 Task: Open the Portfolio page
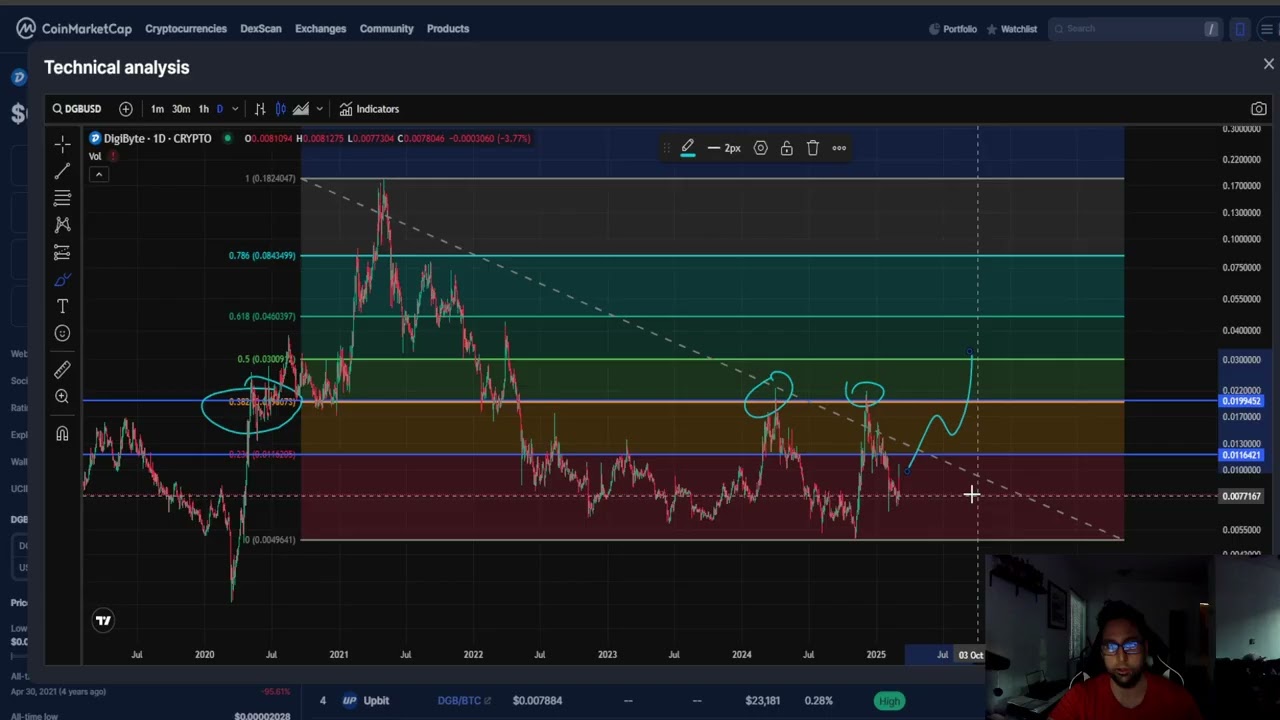point(952,29)
